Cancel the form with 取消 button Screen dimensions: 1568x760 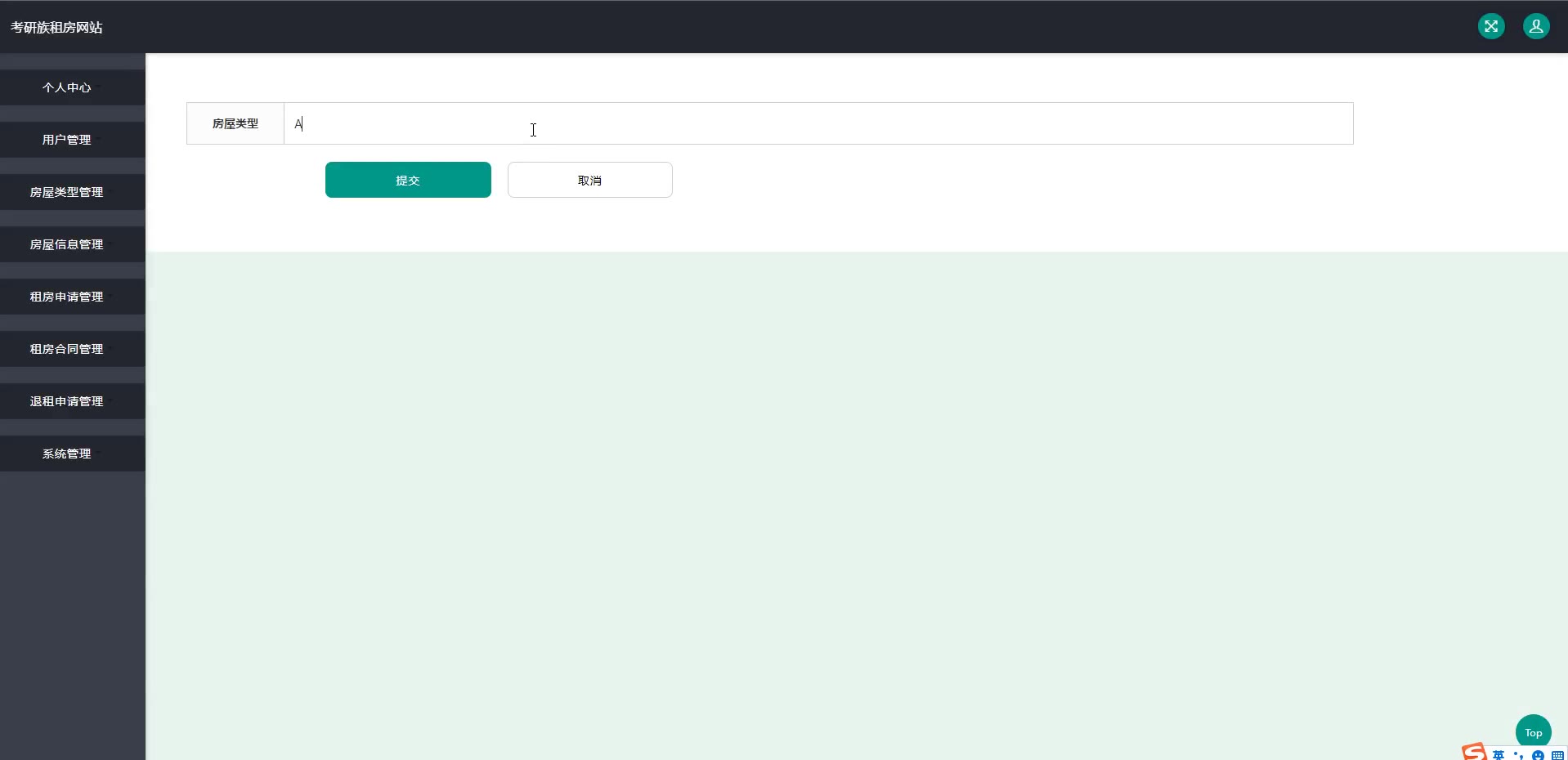click(590, 180)
